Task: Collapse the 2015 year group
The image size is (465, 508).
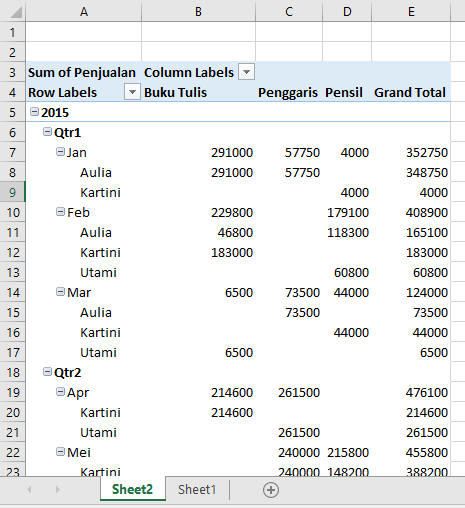Action: pos(34,112)
